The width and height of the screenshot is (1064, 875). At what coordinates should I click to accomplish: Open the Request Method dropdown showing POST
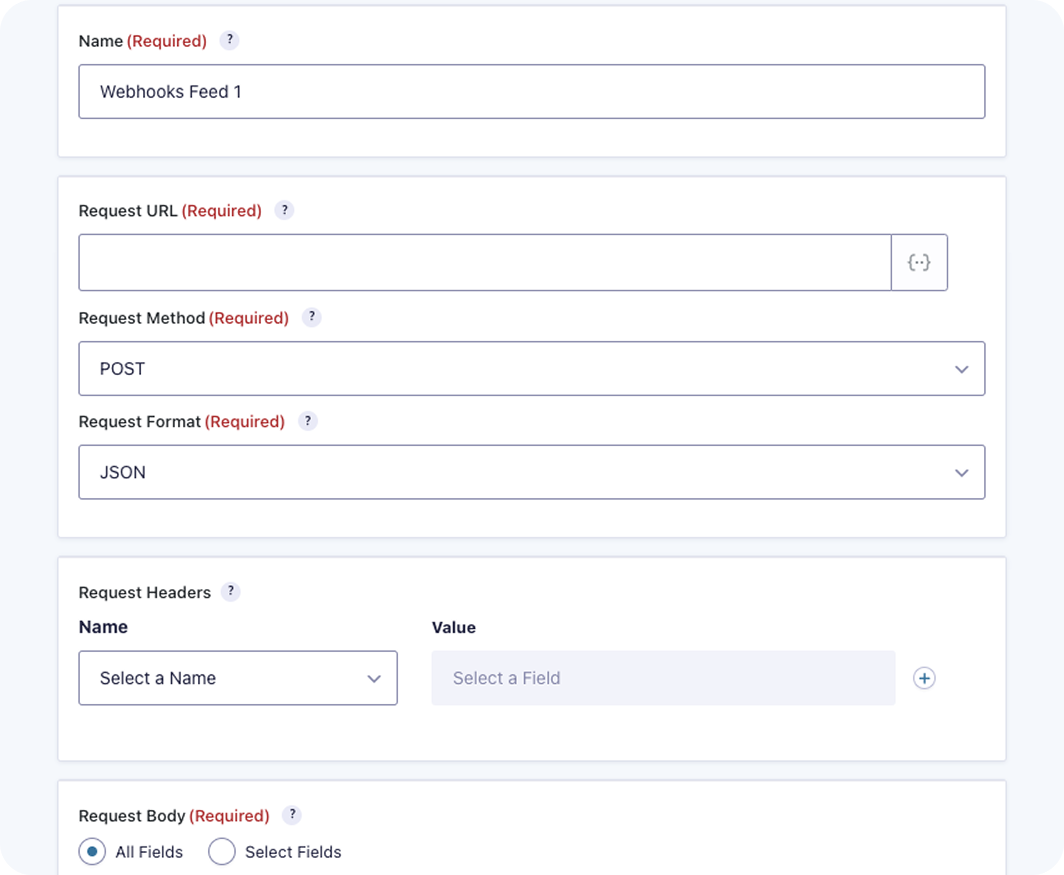point(531,369)
